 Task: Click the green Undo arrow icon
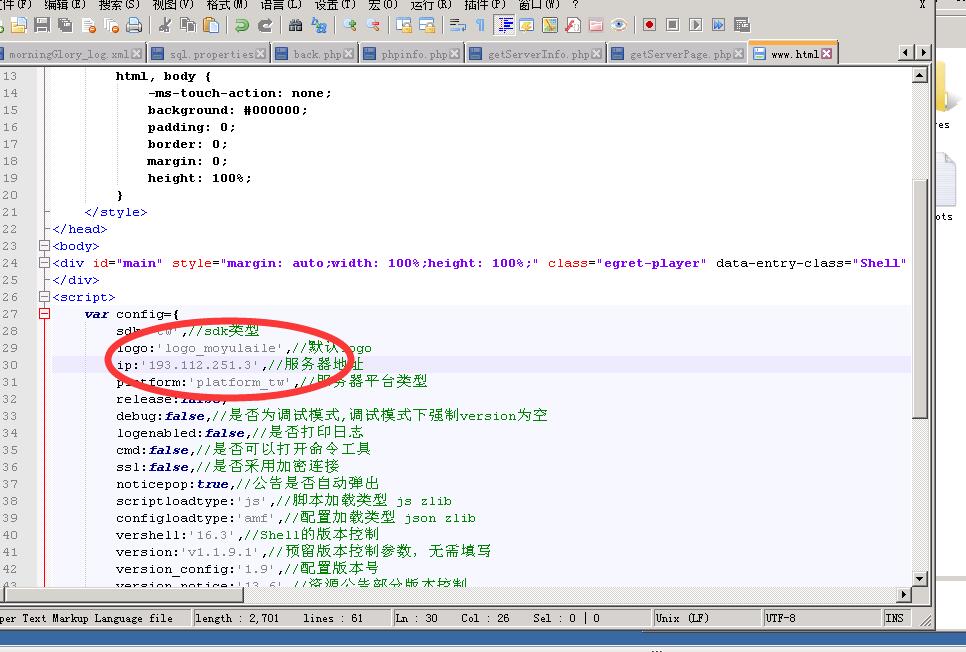pos(242,25)
